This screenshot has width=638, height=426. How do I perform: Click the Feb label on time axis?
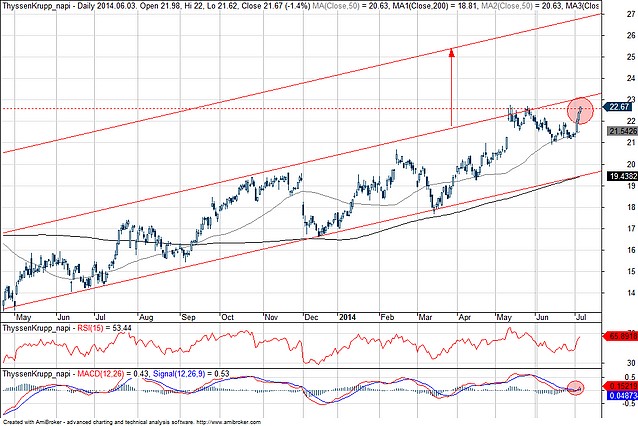click(x=387, y=317)
